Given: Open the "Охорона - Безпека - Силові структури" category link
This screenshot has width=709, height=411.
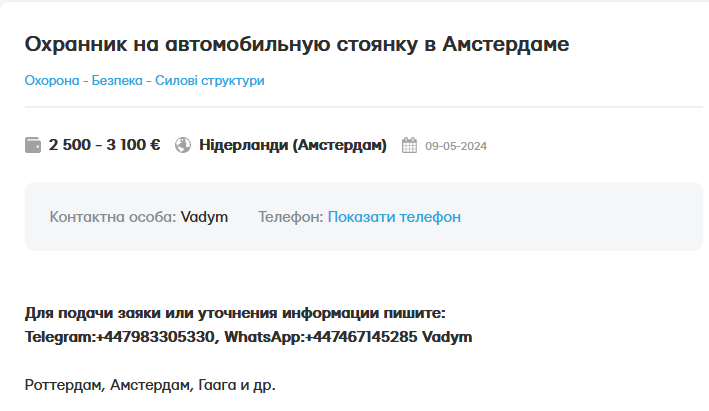Looking at the screenshot, I should click(x=144, y=80).
